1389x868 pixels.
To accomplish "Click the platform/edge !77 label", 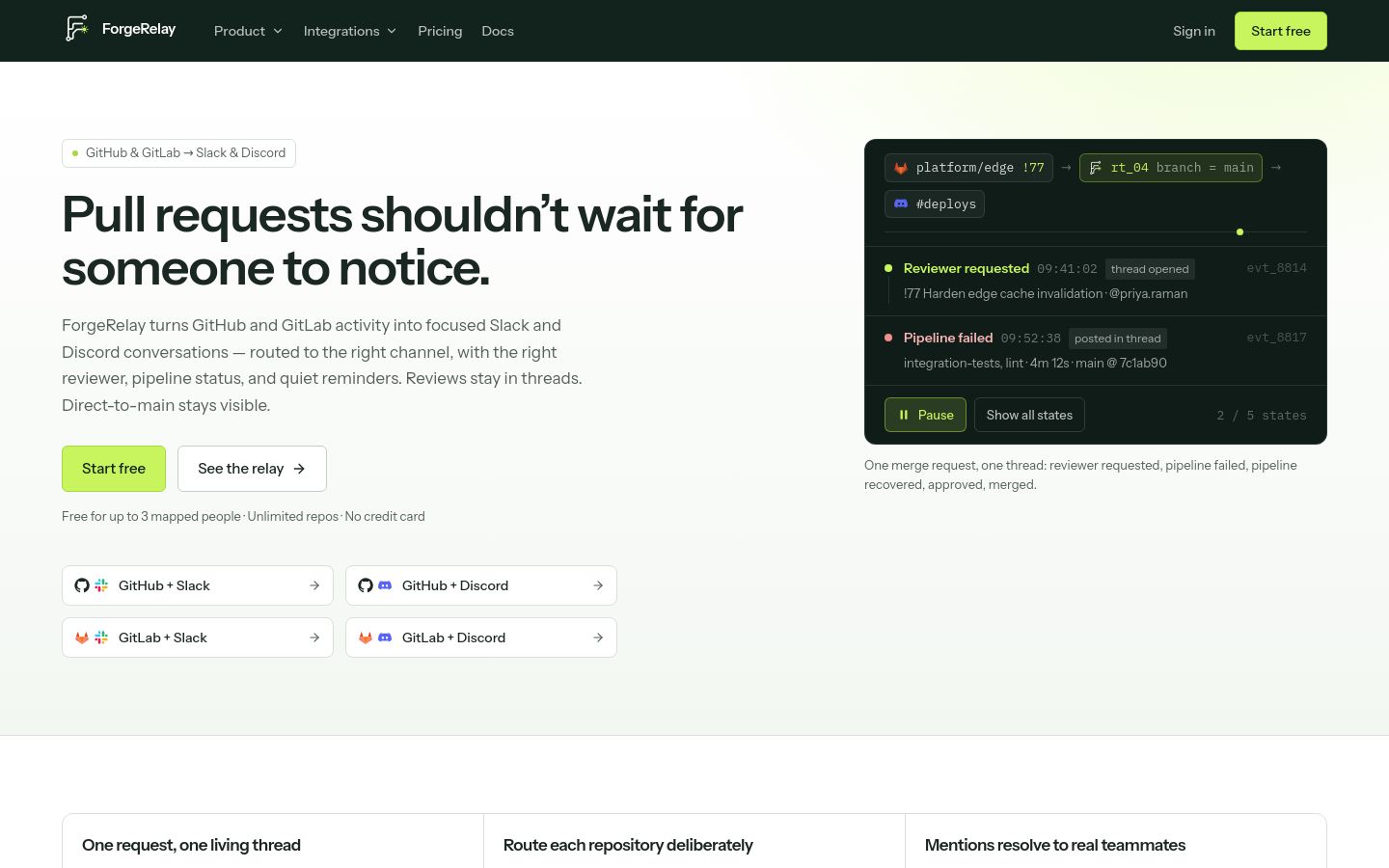I will 980,168.
